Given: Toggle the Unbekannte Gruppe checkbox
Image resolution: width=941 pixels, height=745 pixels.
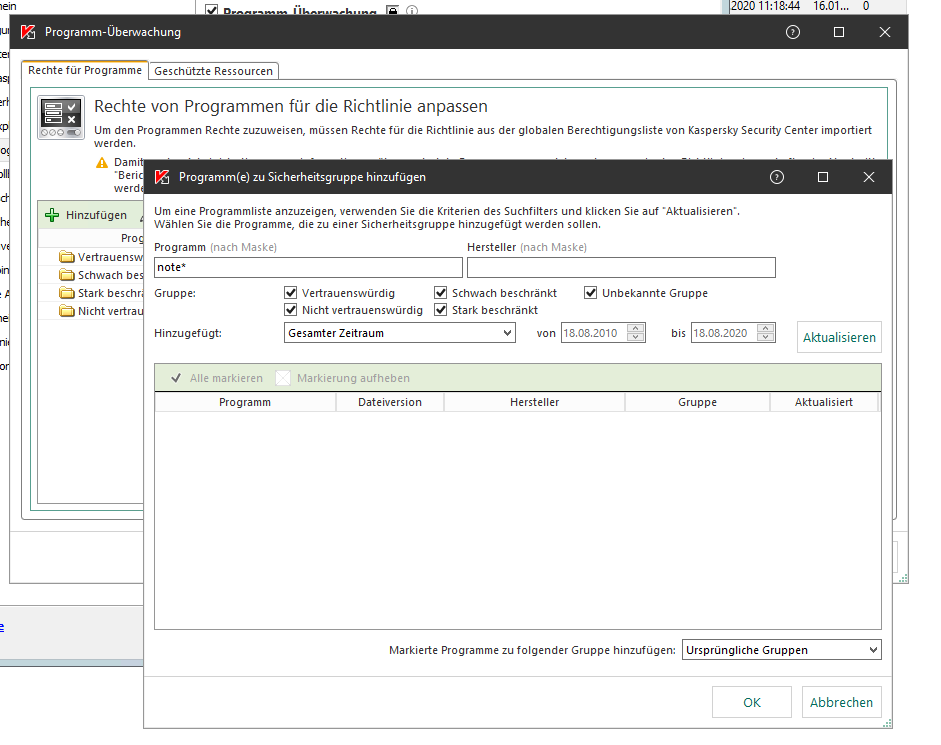Looking at the screenshot, I should 591,293.
